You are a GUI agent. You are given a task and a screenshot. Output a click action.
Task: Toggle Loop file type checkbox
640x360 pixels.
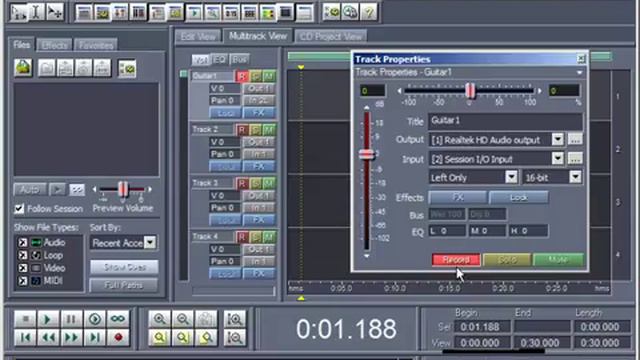coord(23,256)
